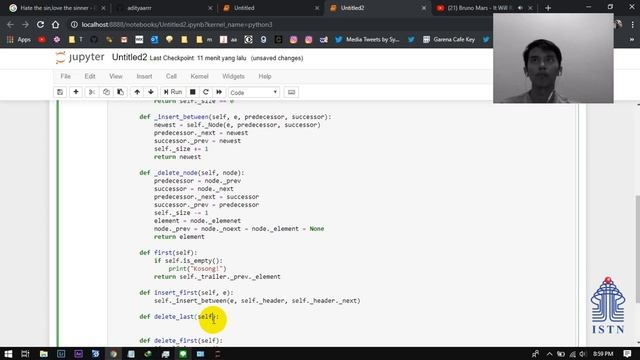
Task: Interrupt the kernel with the stop icon
Action: pyautogui.click(x=193, y=92)
